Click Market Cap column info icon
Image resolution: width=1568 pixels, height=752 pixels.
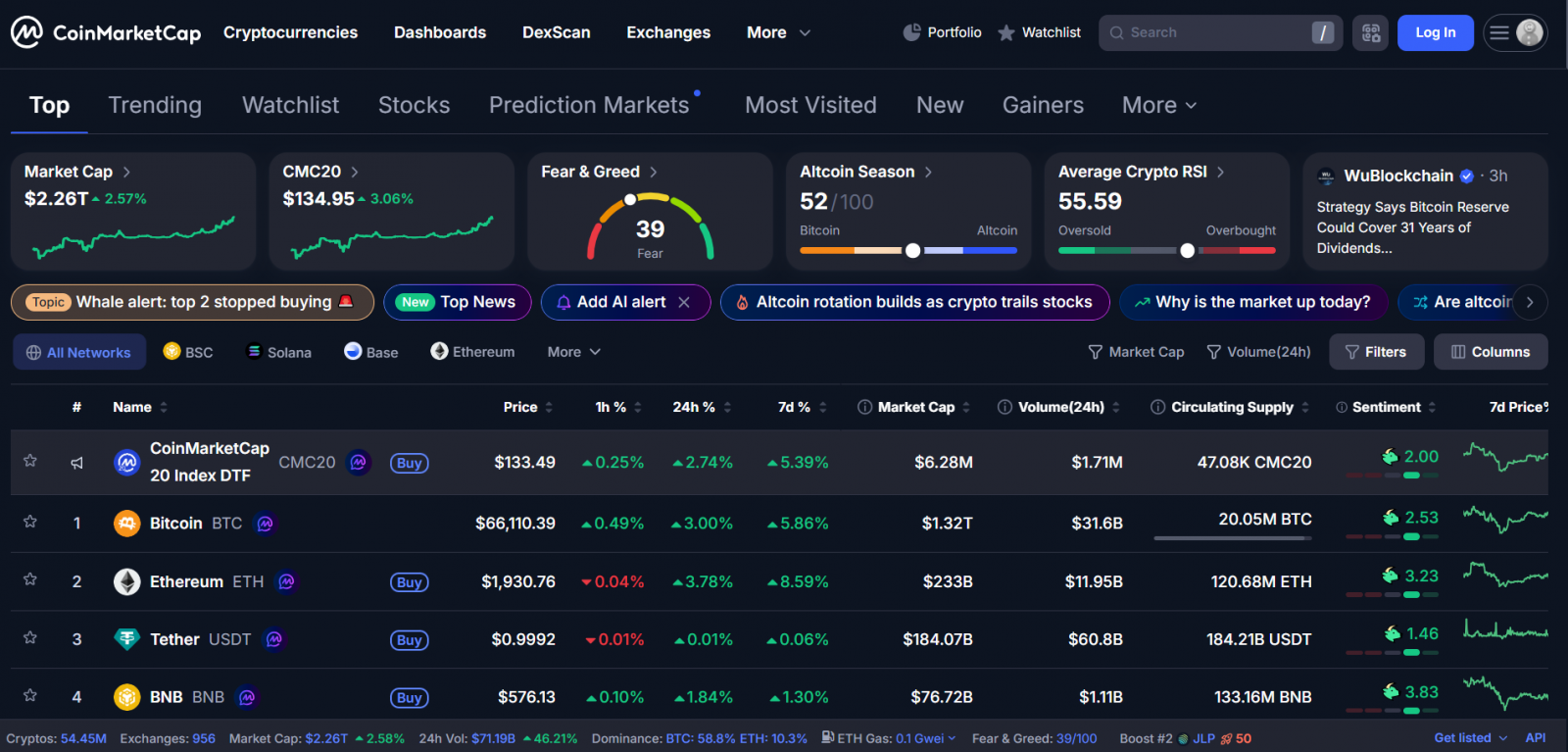pyautogui.click(x=864, y=407)
